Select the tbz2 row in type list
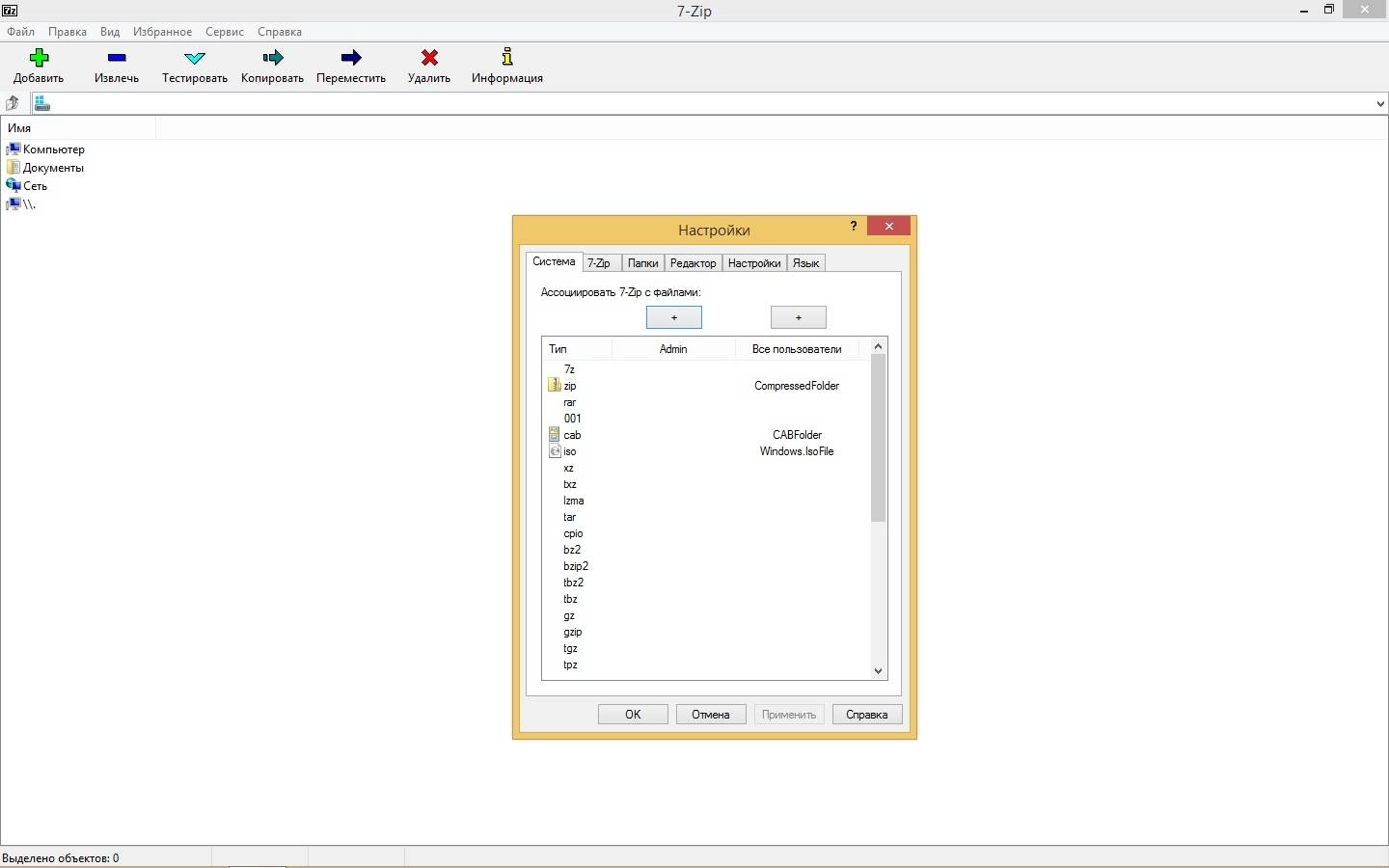This screenshot has width=1389, height=868. point(705,583)
